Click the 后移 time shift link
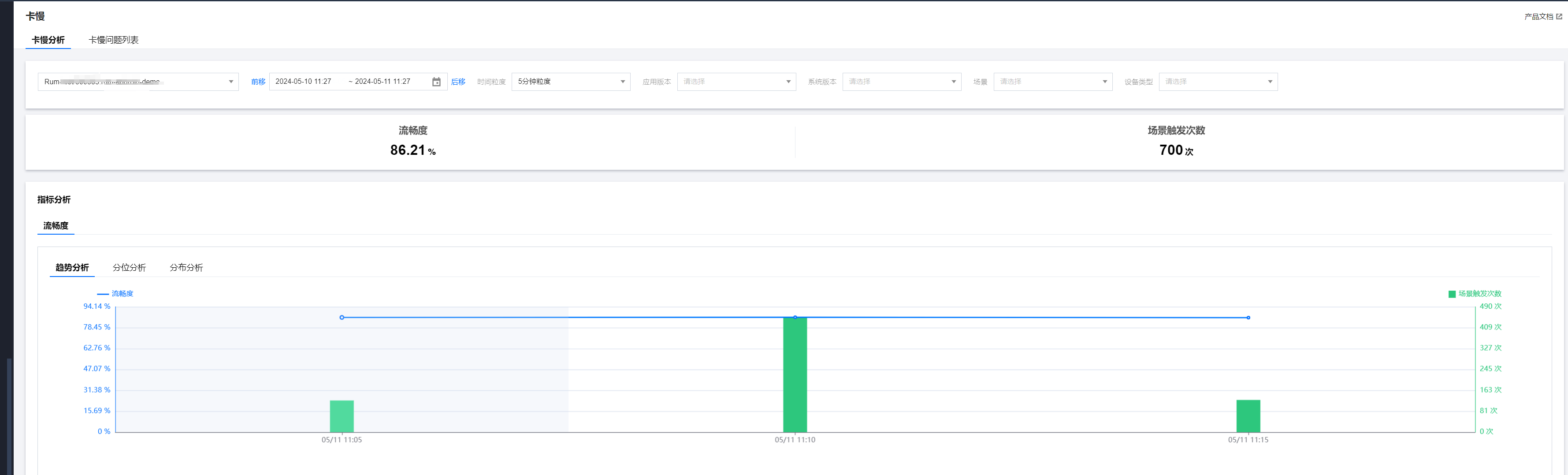The image size is (1568, 475). click(x=458, y=82)
